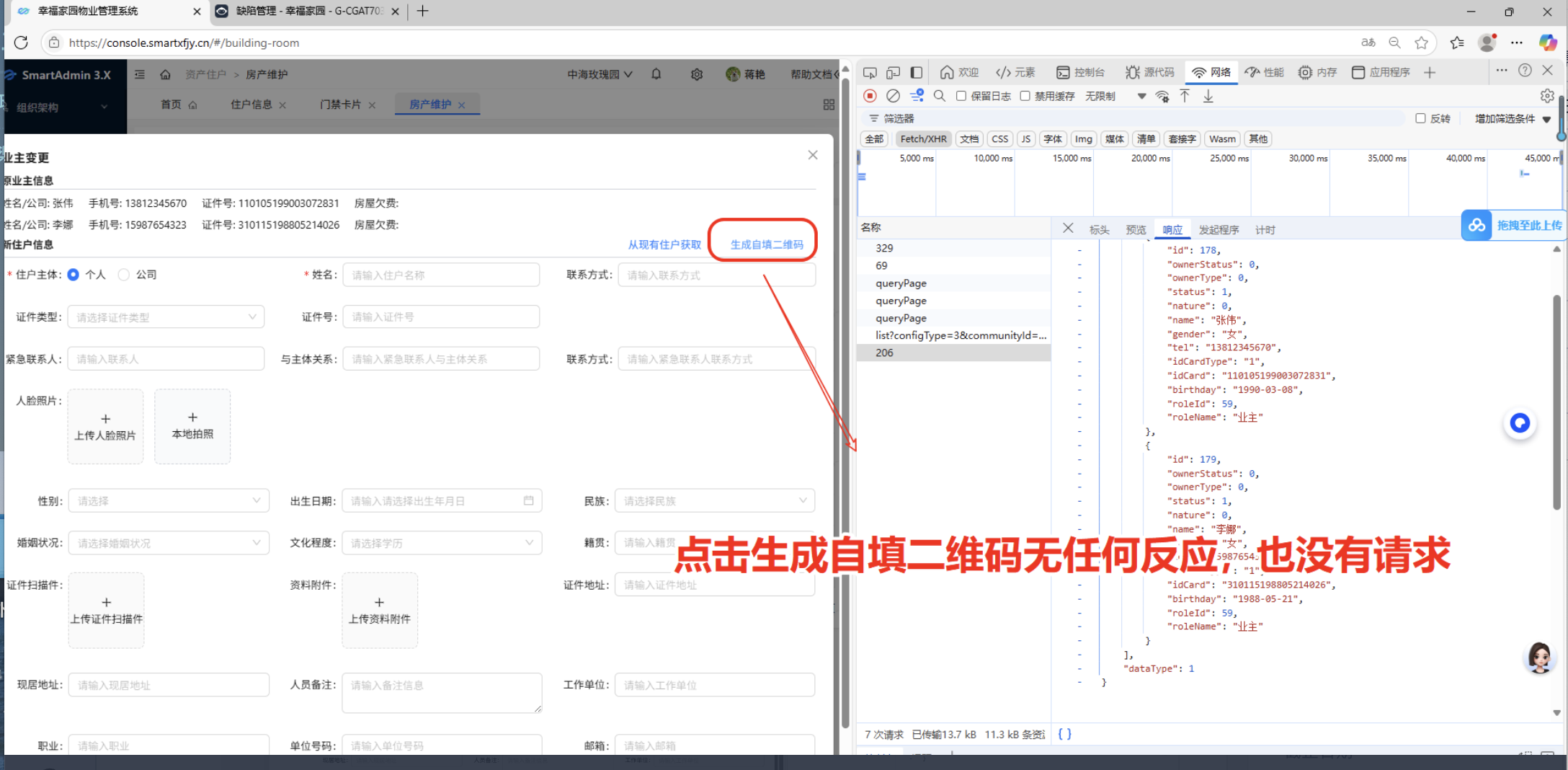
Task: Open DevTools network settings gear
Action: coord(1548,95)
